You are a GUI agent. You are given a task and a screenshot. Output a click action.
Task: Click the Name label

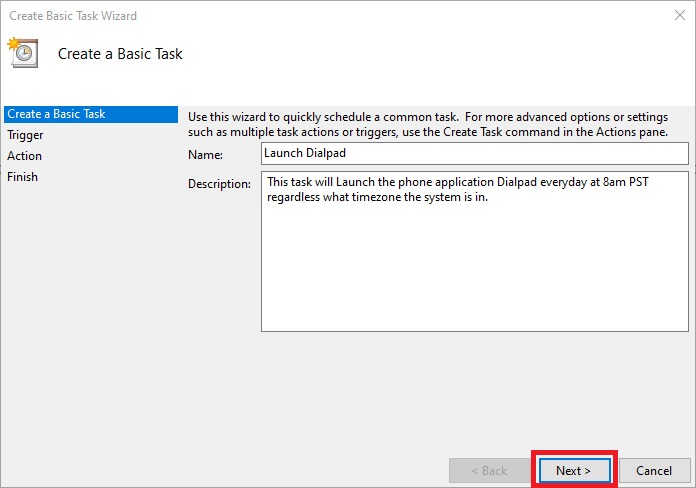[205, 155]
